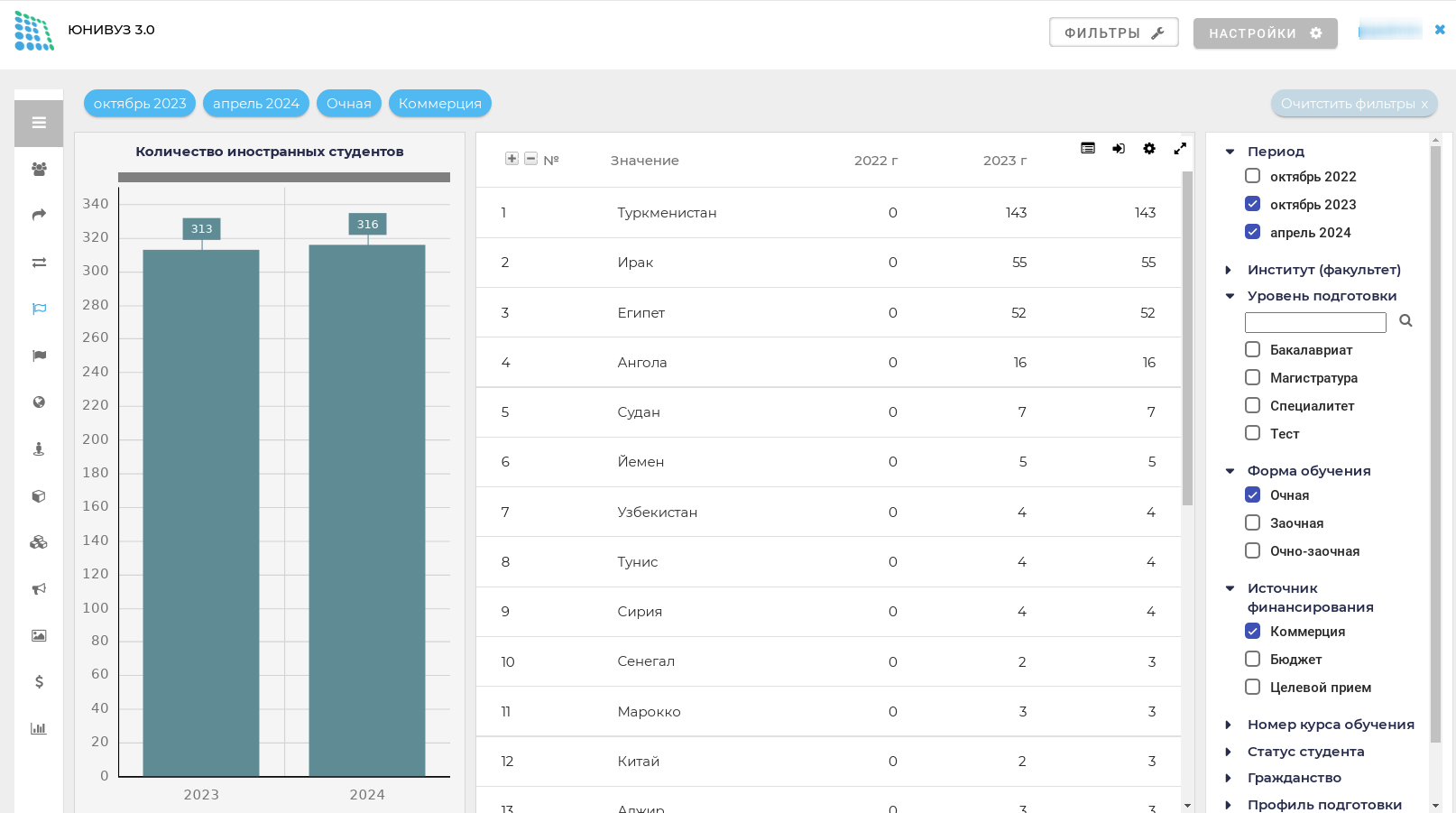Check the Бакалавриат checkbox
The height and width of the screenshot is (813, 1456).
pyautogui.click(x=1253, y=349)
